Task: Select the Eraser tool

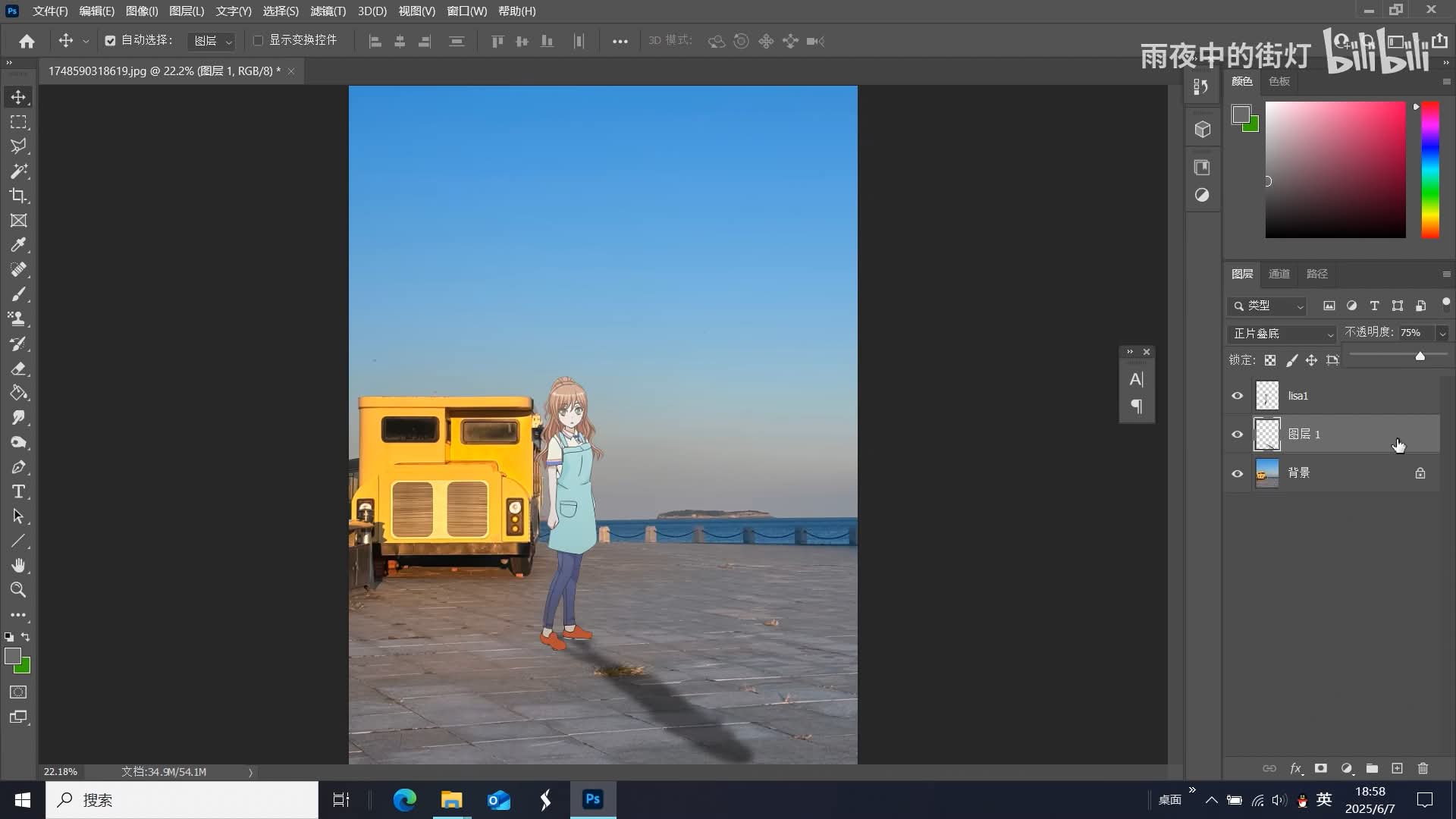Action: tap(18, 369)
